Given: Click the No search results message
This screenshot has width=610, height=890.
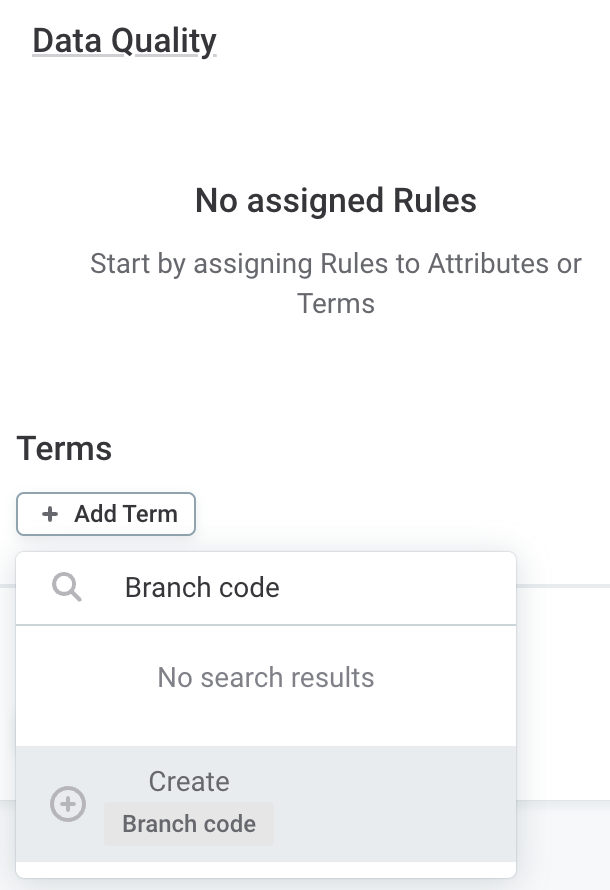Looking at the screenshot, I should (x=266, y=677).
